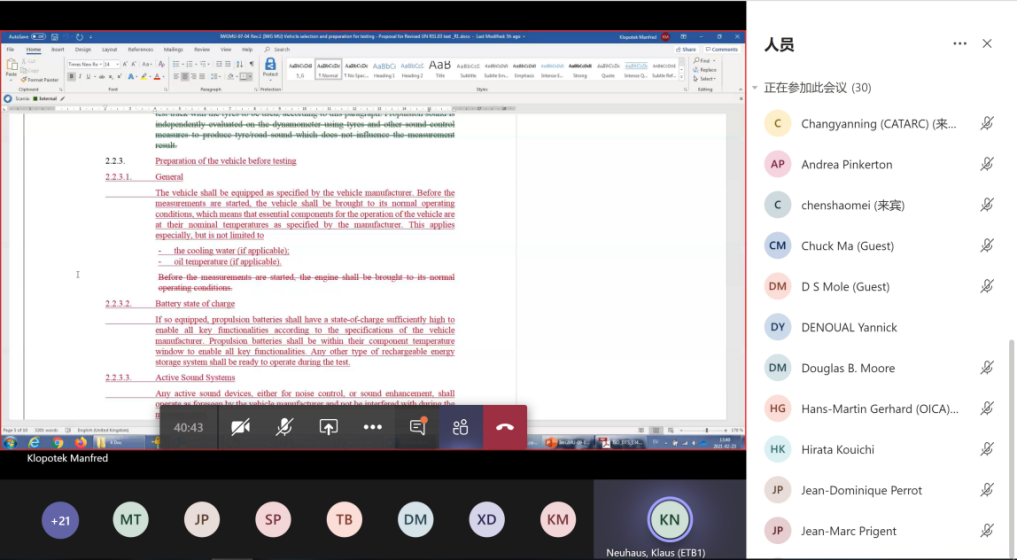Show the meeting chat conversation
Screen dimensions: 1017x560
[x=417, y=427]
